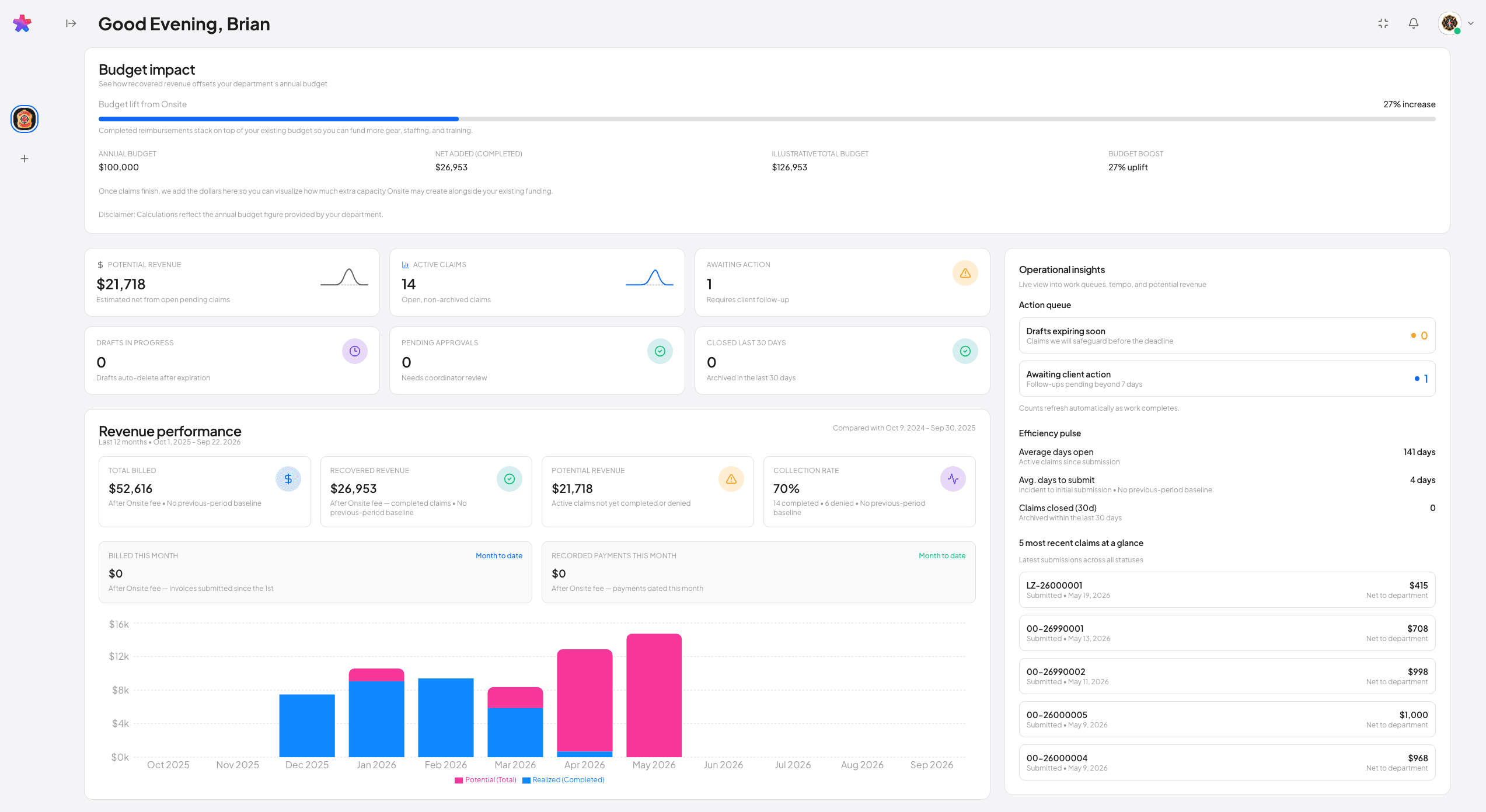Image resolution: width=1486 pixels, height=812 pixels.
Task: Toggle the Realized (Completed) blue legend swatch
Action: pyautogui.click(x=526, y=780)
